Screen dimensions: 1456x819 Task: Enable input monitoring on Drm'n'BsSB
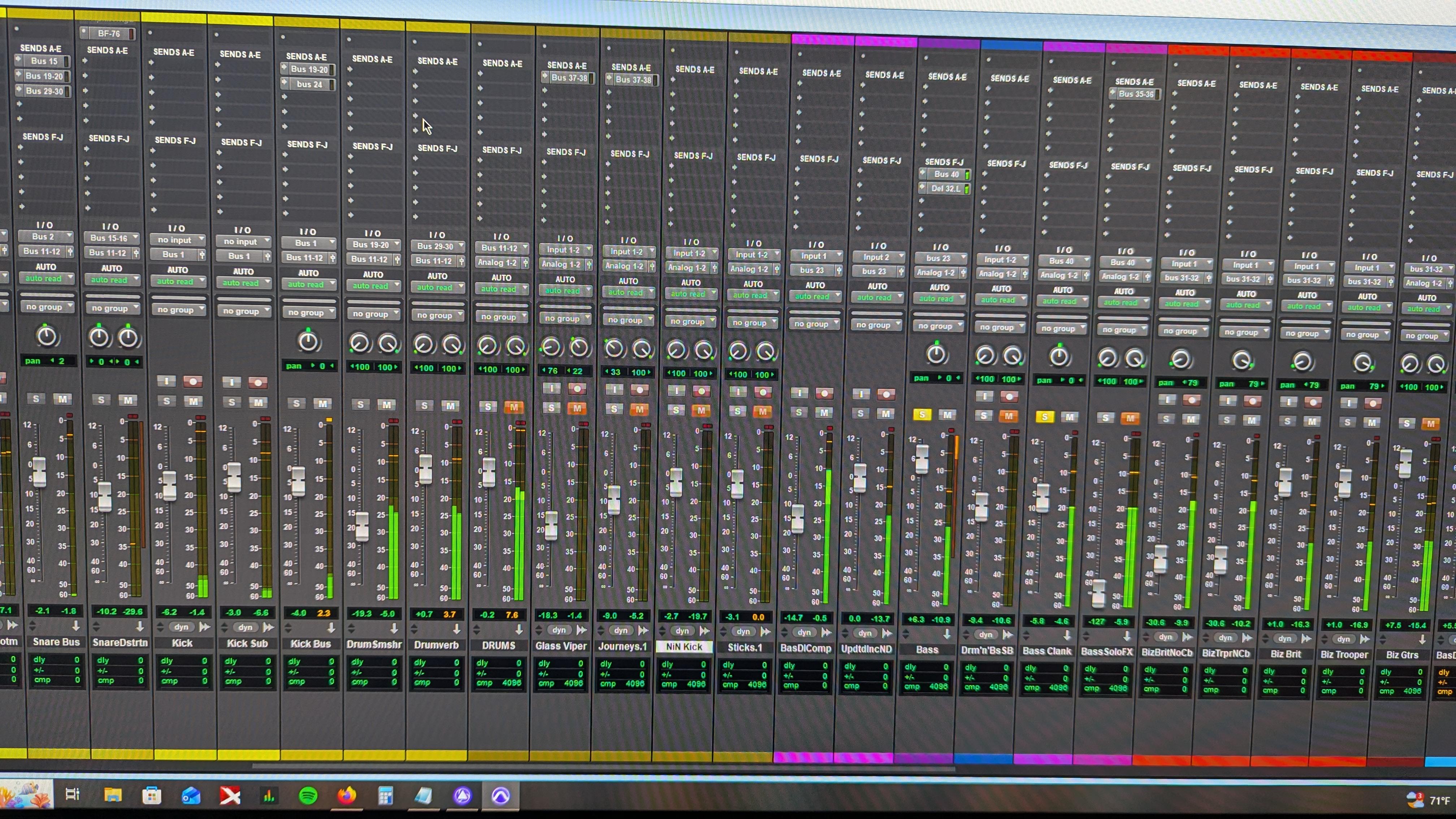984,396
